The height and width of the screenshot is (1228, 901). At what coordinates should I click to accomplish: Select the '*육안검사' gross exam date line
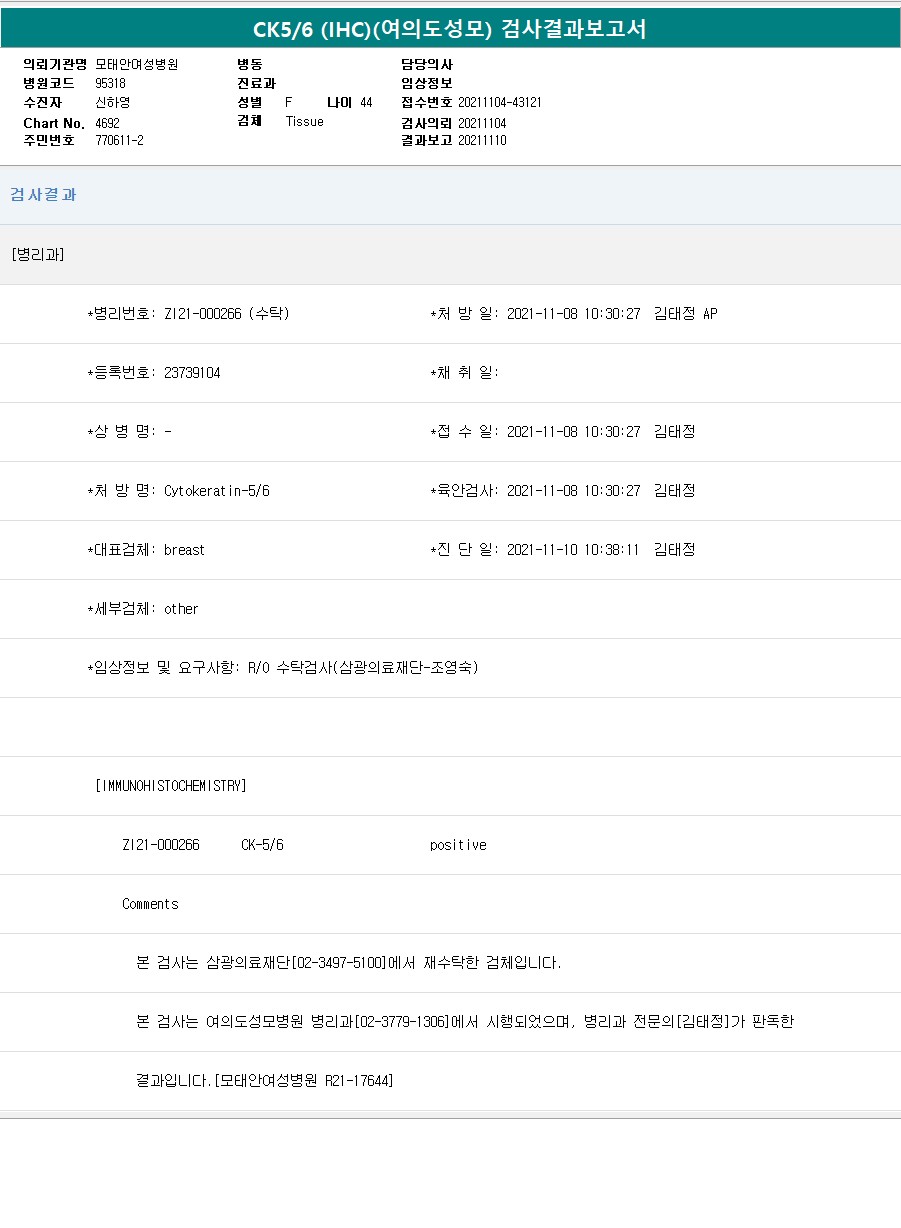562,490
